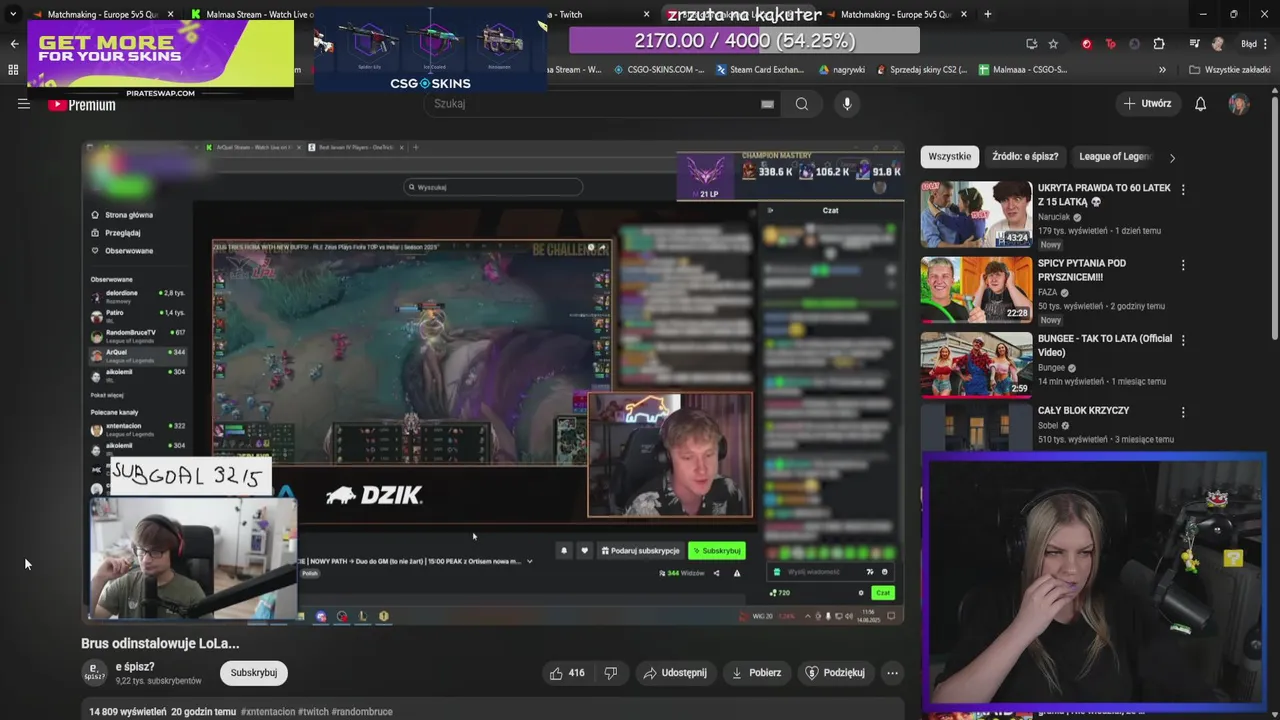Open BUNGEE - TAK TO LATA thumbnail
This screenshot has width=1280, height=720.
tap(976, 365)
